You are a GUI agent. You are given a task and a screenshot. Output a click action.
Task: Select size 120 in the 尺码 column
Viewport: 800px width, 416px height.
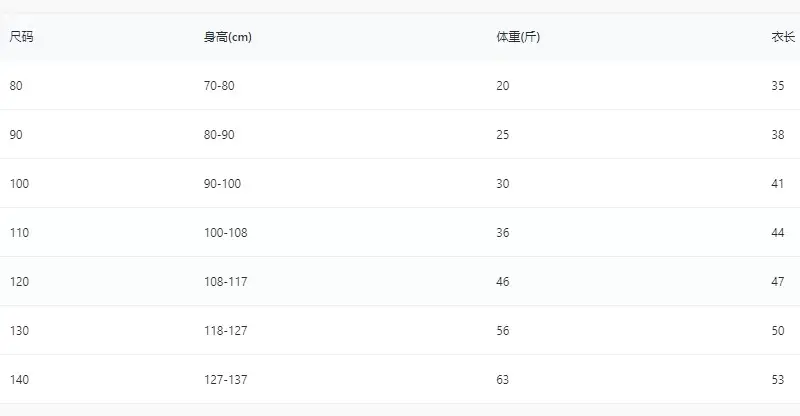tap(19, 282)
